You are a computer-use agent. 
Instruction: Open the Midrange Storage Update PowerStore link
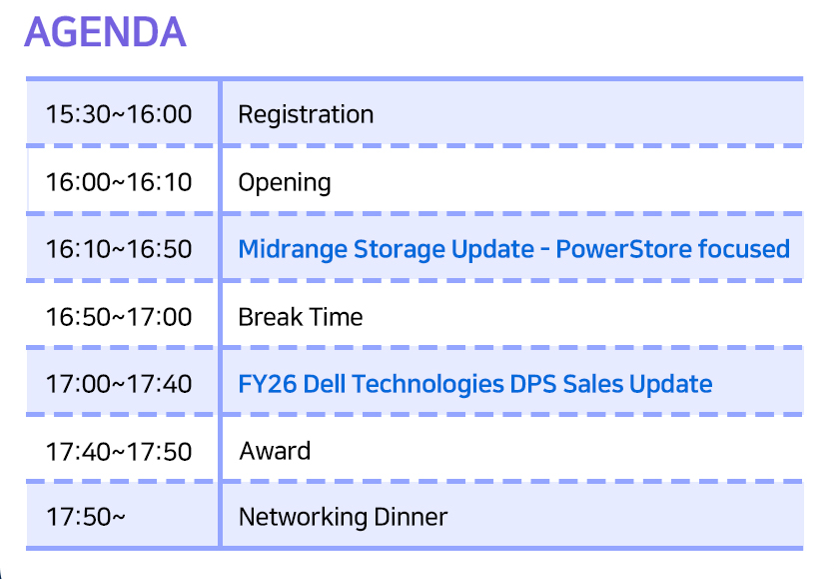click(514, 249)
